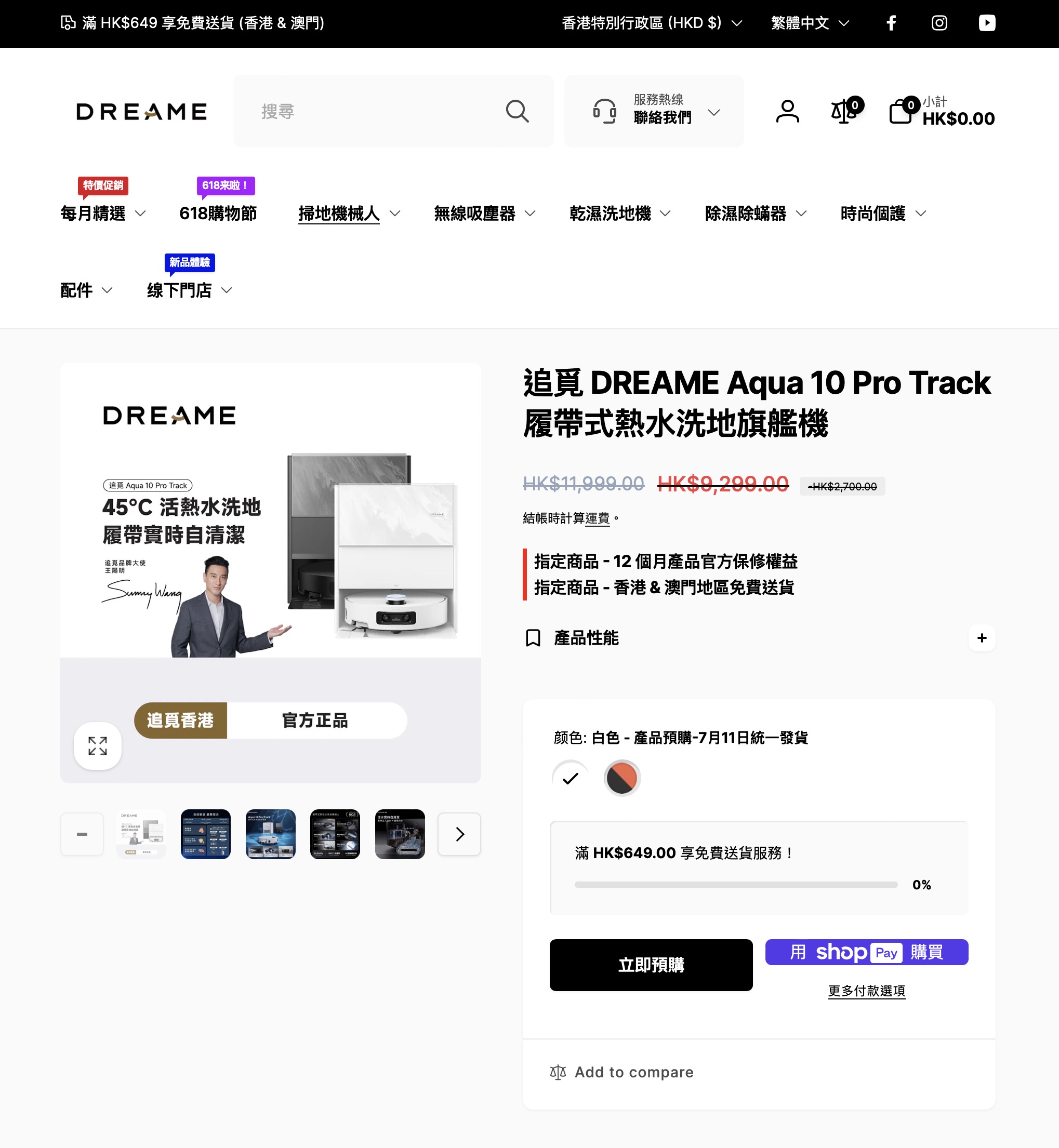This screenshot has width=1059, height=1148.
Task: Click the scale icon beside Add to compare
Action: [x=558, y=1072]
